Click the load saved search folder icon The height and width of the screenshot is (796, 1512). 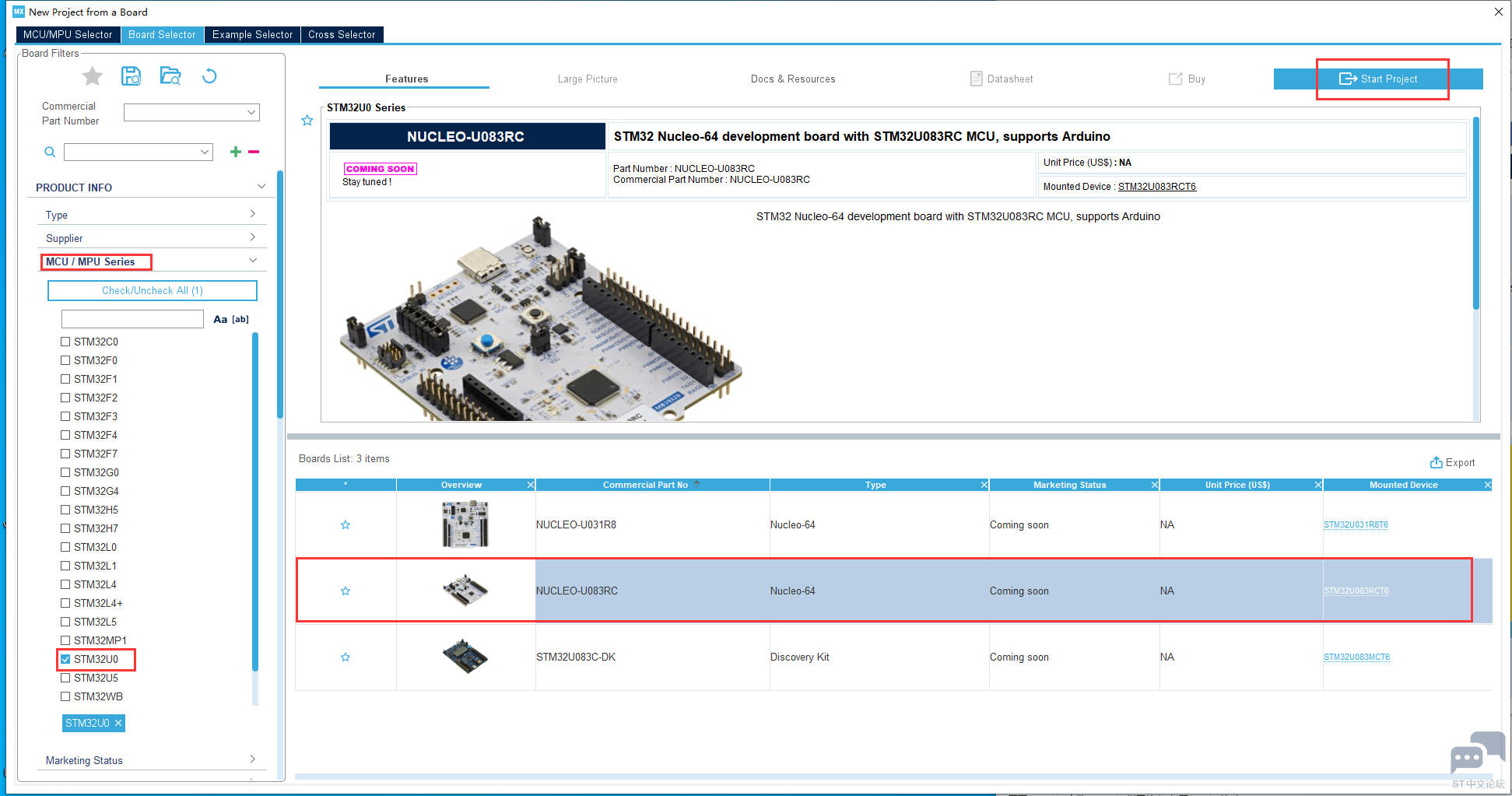click(x=170, y=76)
